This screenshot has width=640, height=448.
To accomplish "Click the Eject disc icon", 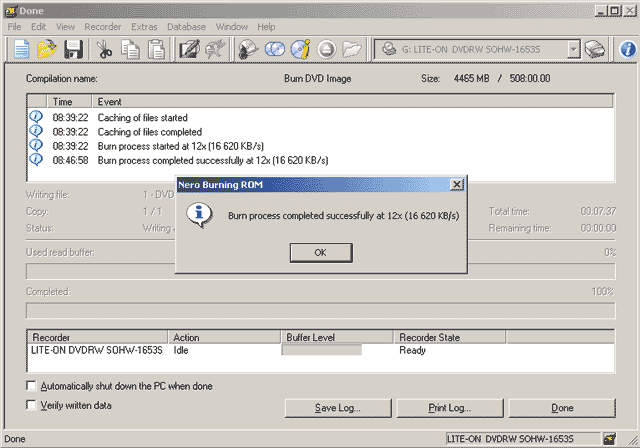I will (327, 49).
